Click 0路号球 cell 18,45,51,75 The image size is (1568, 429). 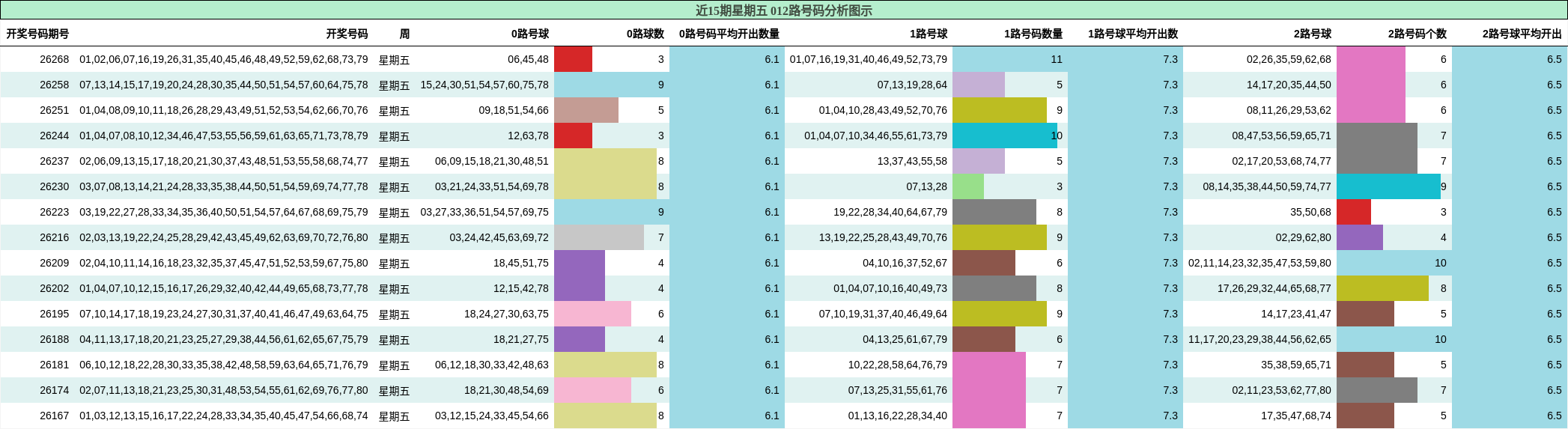521,263
